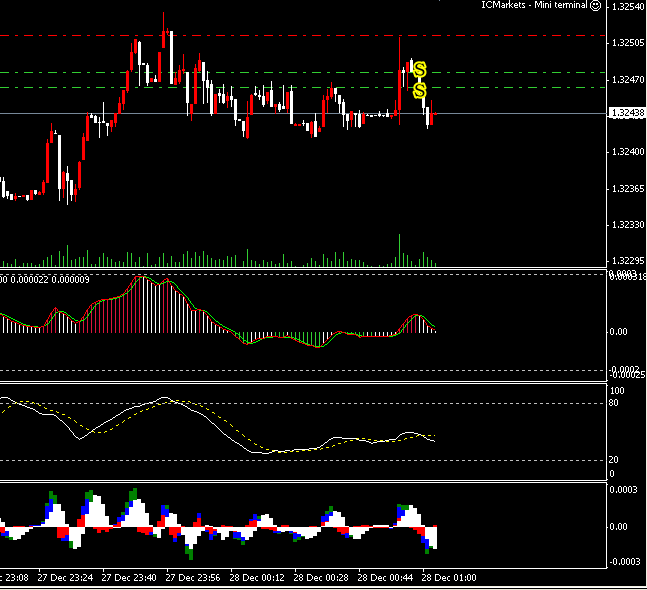Click the 27 Dec 23:24 time label

coord(65,578)
